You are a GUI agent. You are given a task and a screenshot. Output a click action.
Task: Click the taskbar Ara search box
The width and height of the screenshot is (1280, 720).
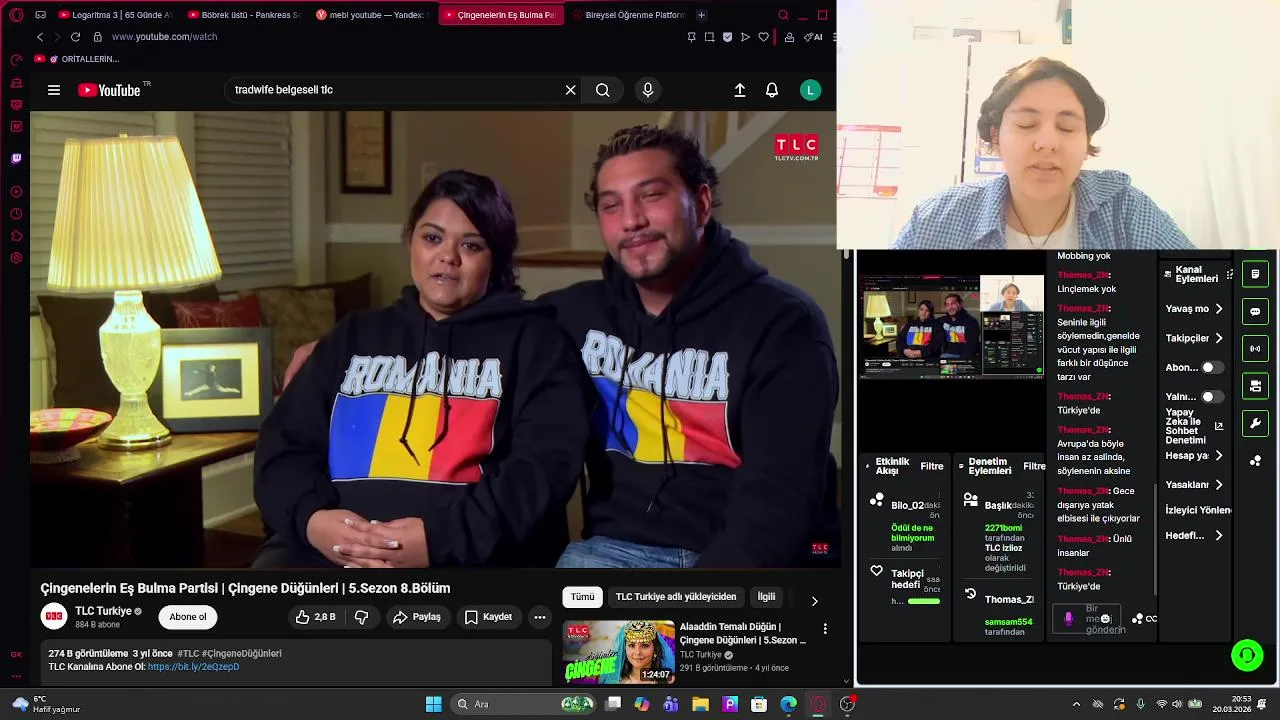pyautogui.click(x=524, y=704)
